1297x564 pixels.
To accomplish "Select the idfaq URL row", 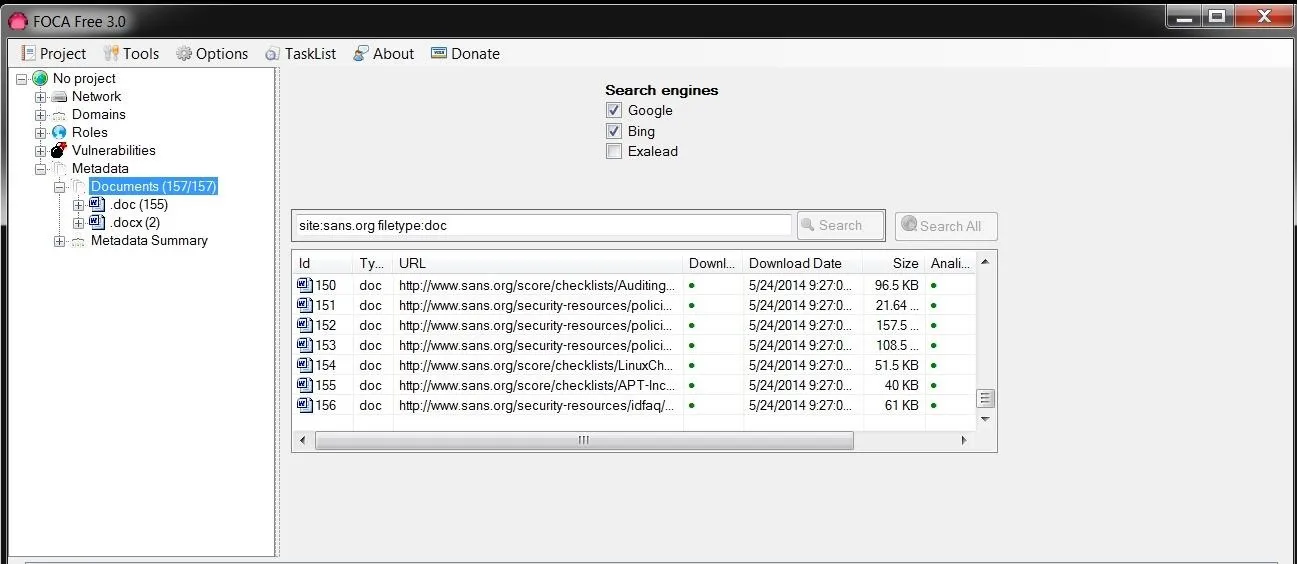I will [x=536, y=405].
